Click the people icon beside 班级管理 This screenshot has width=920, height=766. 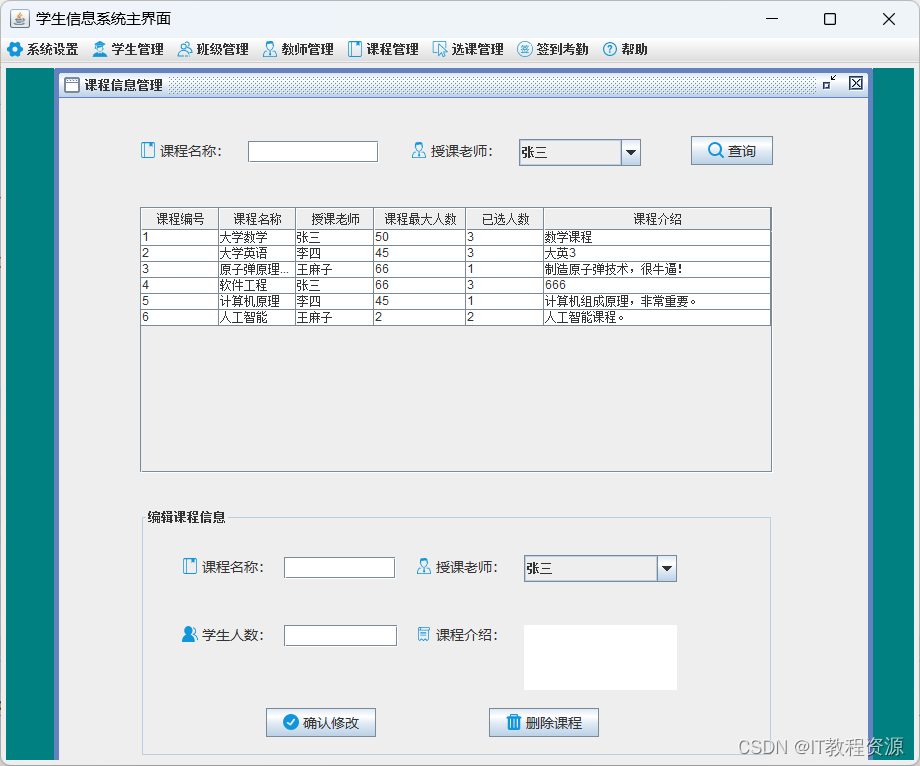(185, 49)
